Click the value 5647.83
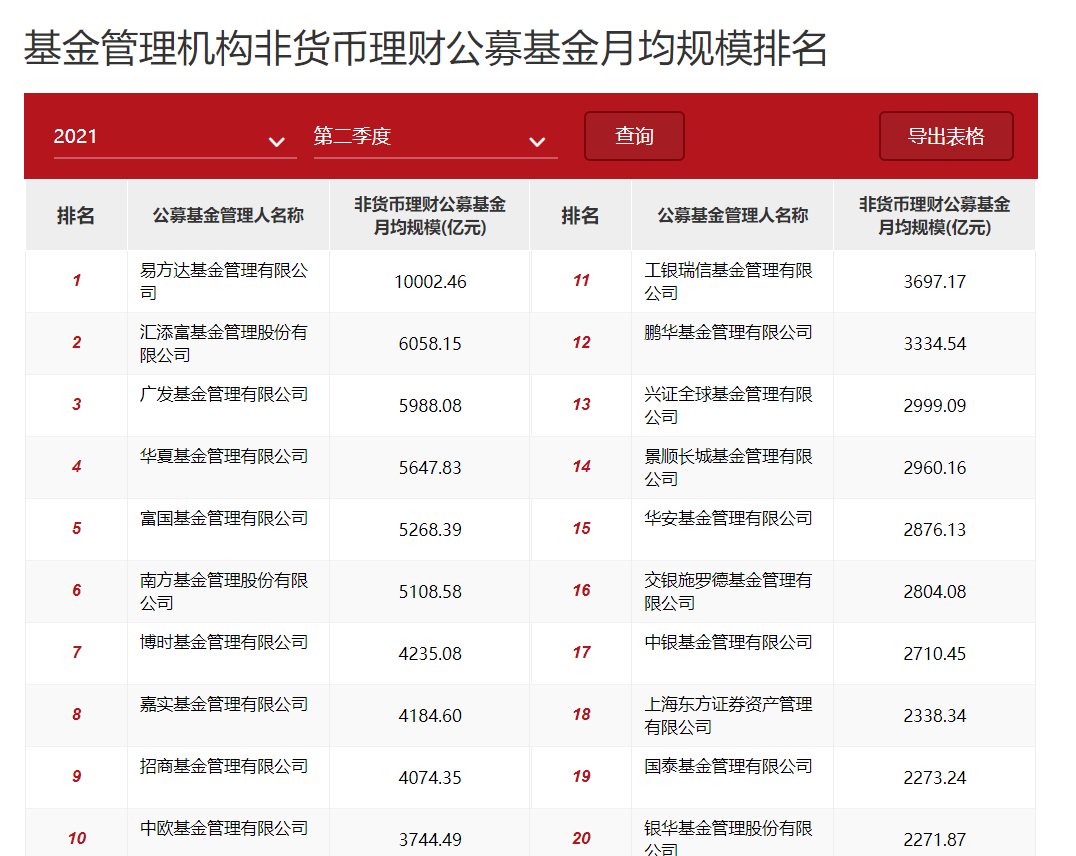Image resolution: width=1076 pixels, height=856 pixels. click(430, 468)
